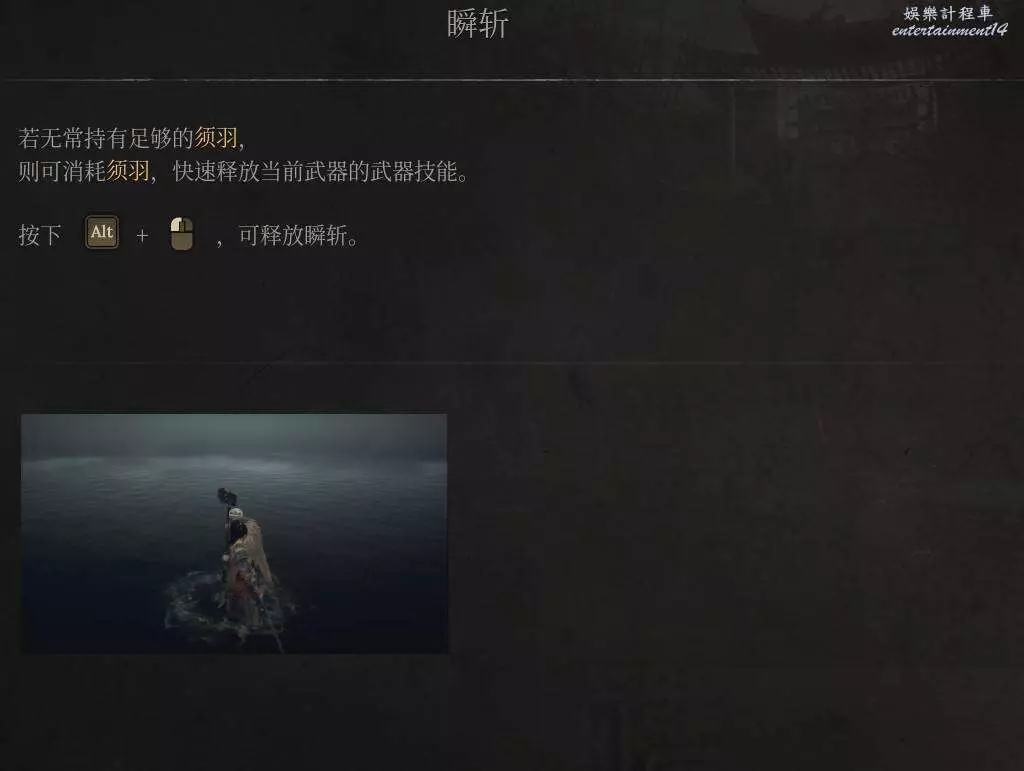Click the 则可消耗 text segment
This screenshot has height=771, width=1024.
coord(62,171)
